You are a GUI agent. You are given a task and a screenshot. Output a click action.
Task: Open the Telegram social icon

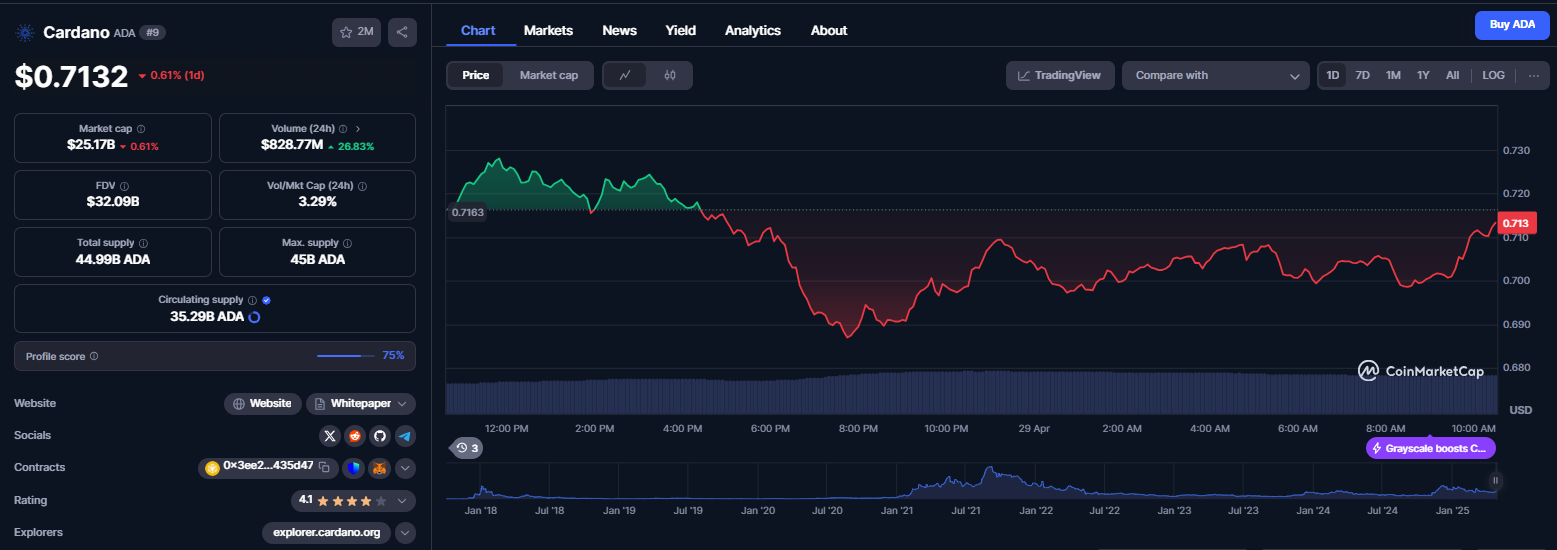(x=405, y=436)
